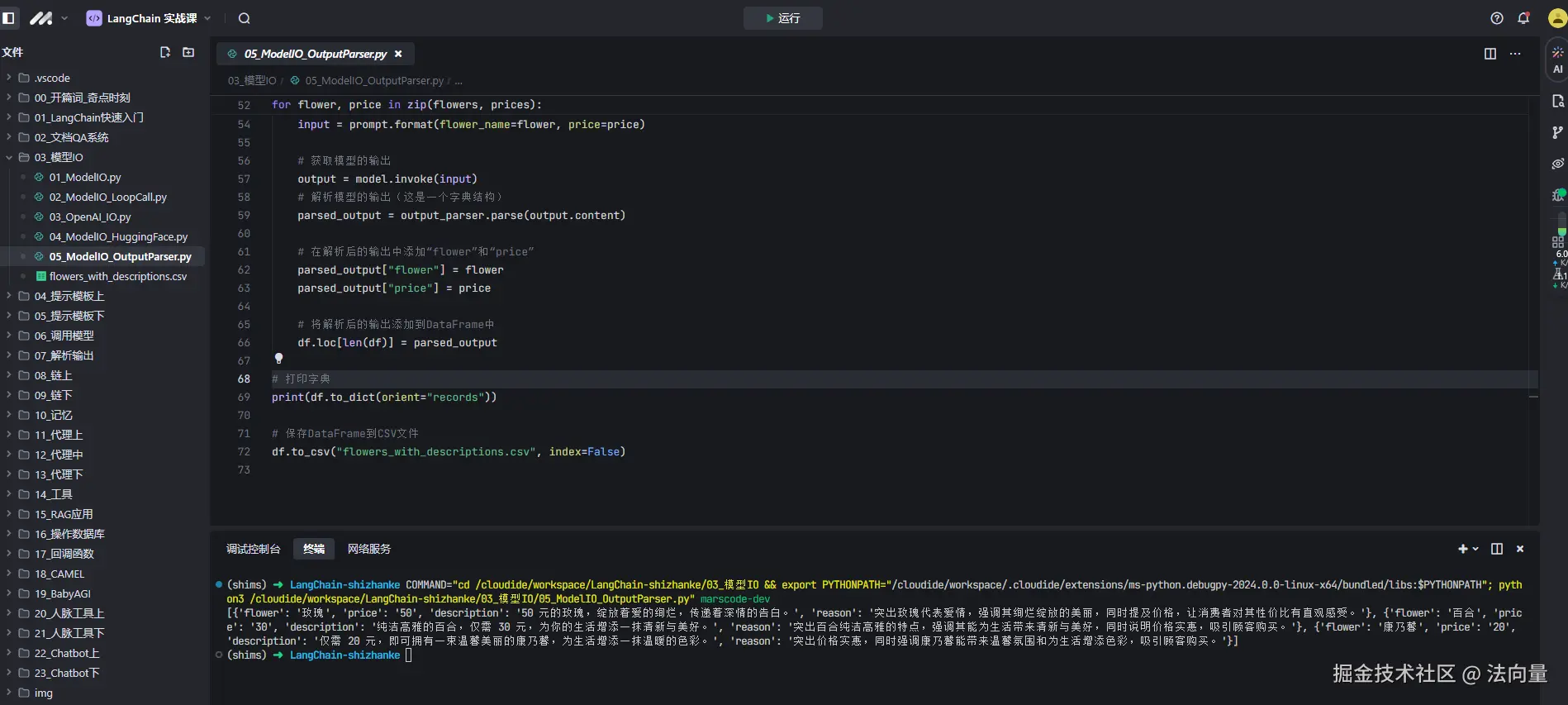Open editor more actions menu

point(1515,54)
